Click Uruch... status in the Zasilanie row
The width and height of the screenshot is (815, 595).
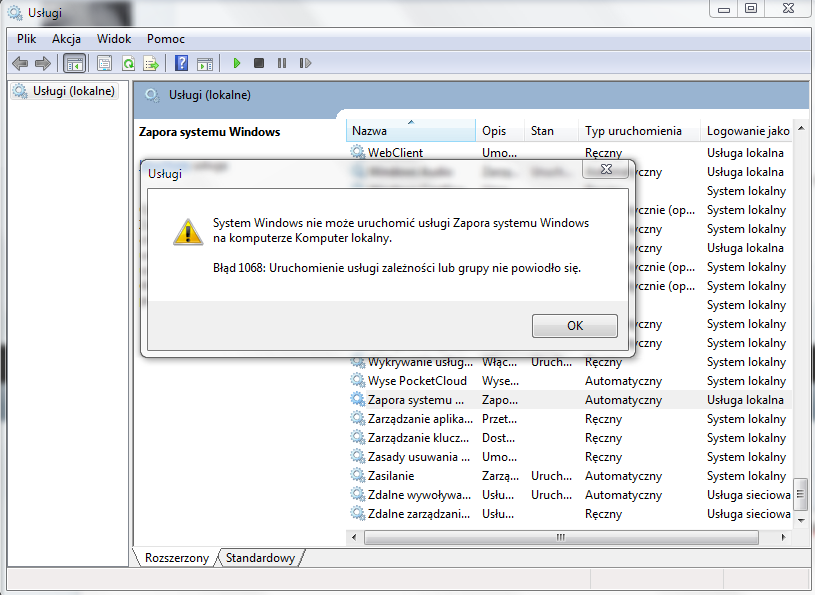(x=551, y=476)
